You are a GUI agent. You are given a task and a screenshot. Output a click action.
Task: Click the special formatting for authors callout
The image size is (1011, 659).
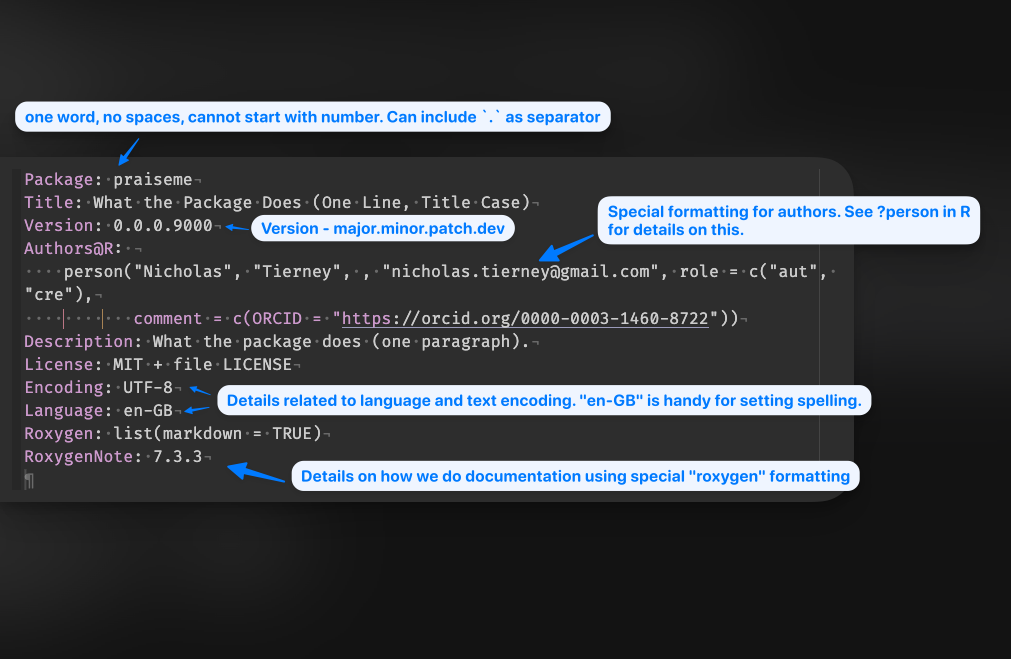coord(788,221)
